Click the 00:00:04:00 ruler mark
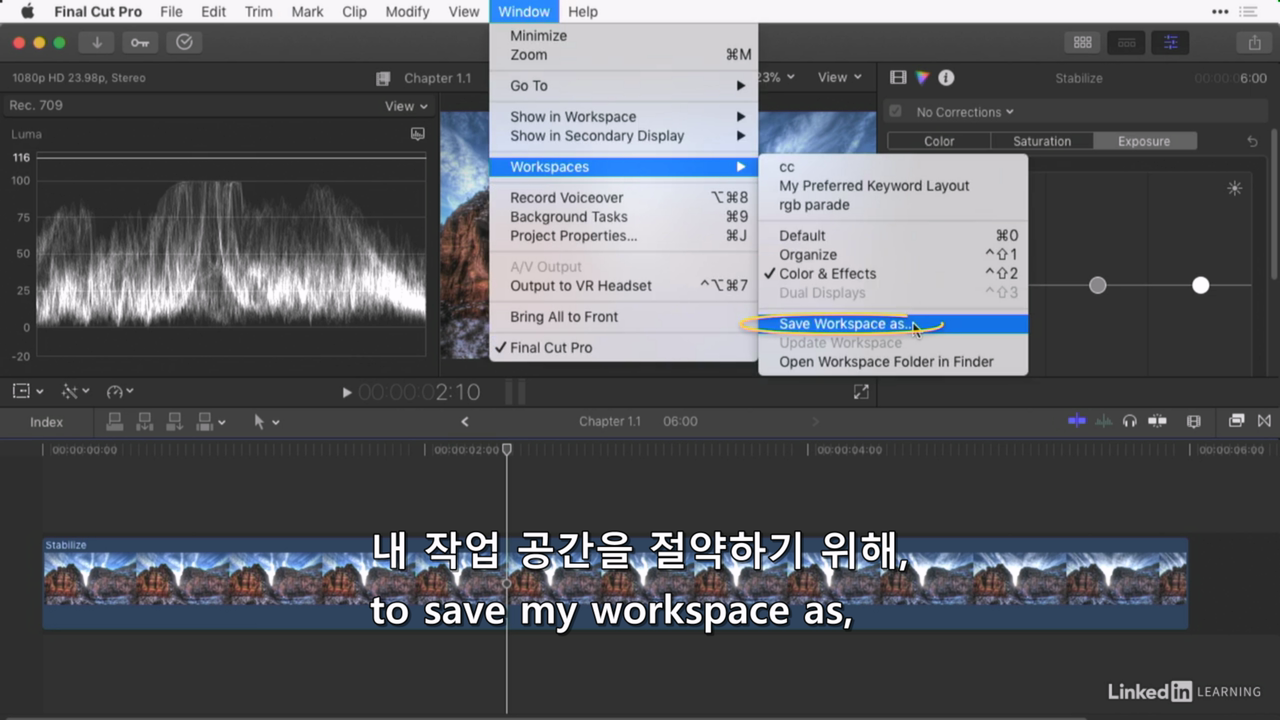 (x=849, y=450)
